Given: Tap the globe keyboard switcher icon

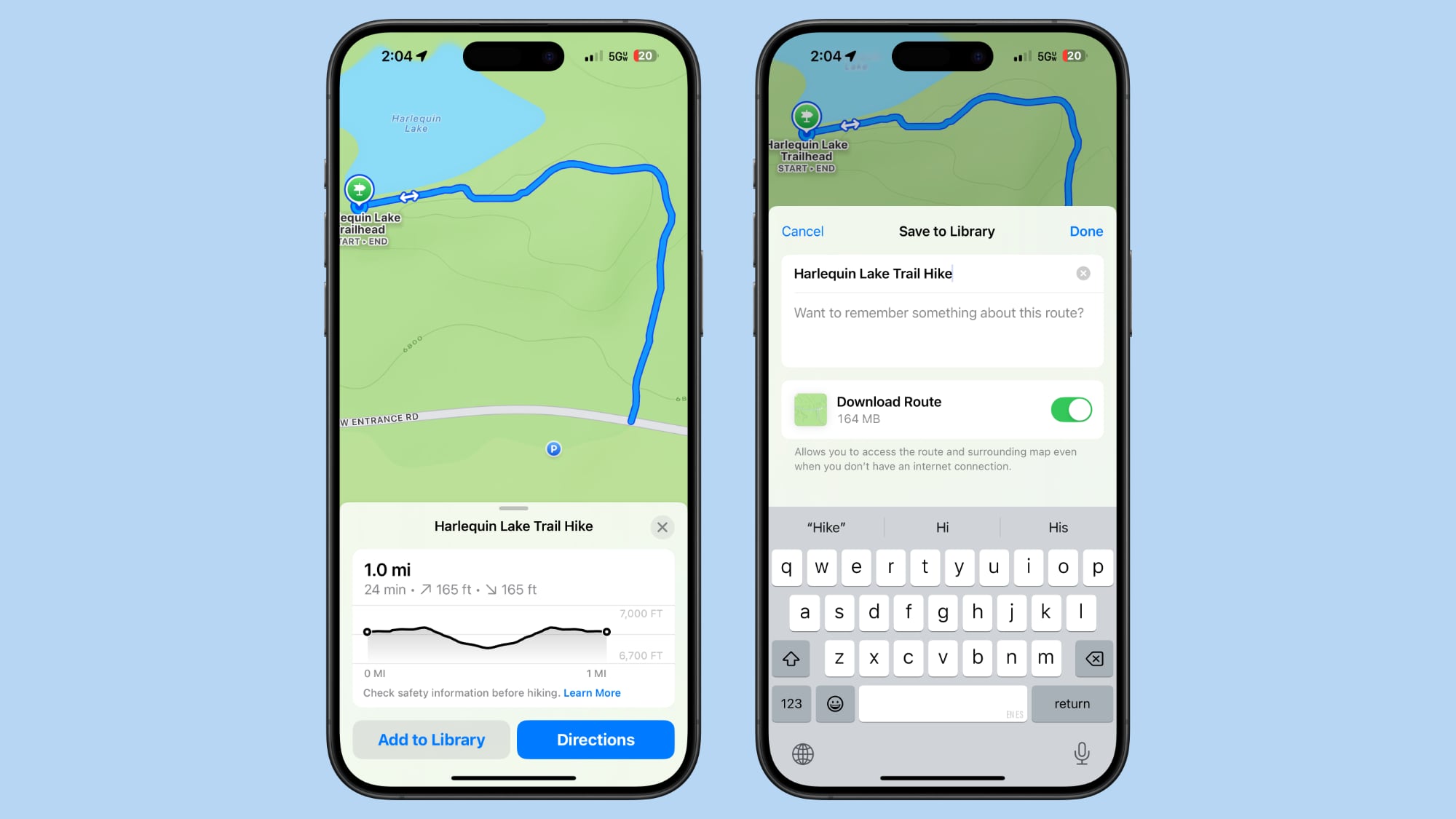Looking at the screenshot, I should pyautogui.click(x=803, y=754).
